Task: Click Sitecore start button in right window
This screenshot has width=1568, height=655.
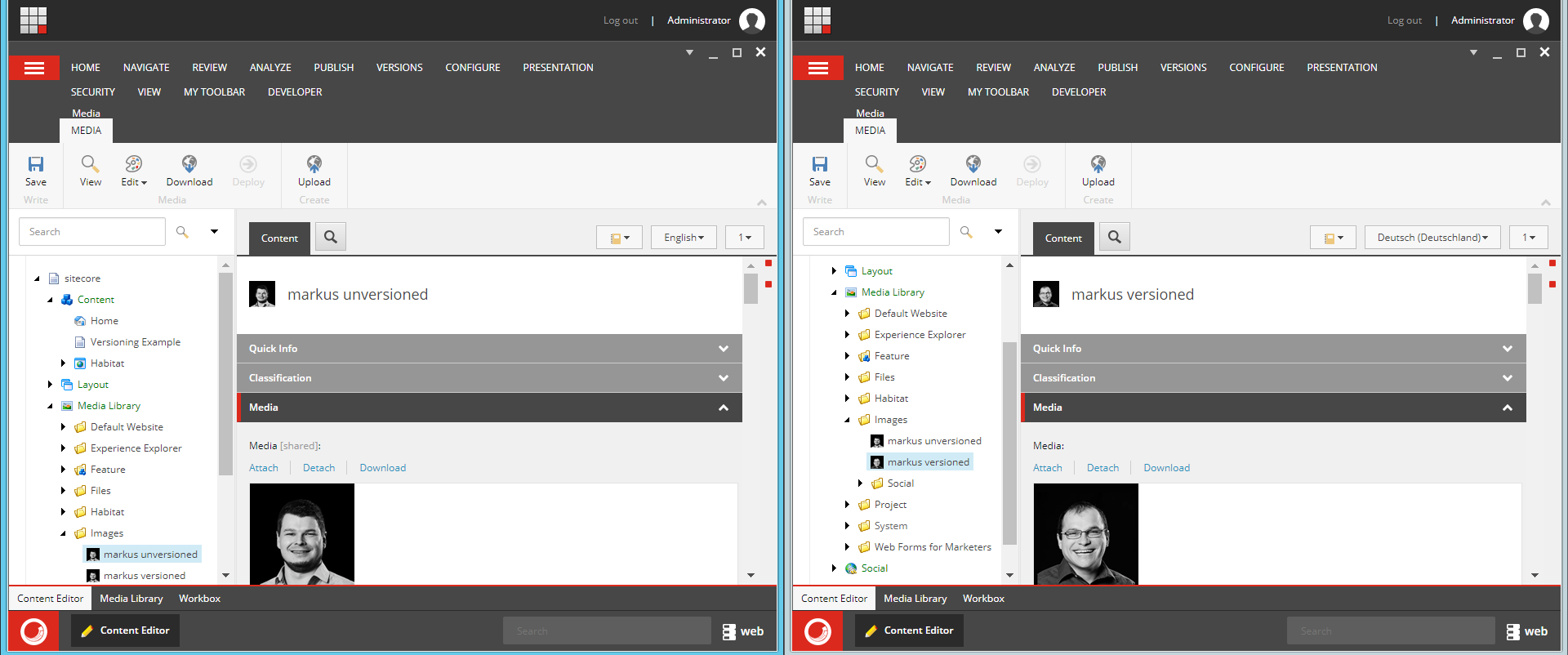Action: 817,631
